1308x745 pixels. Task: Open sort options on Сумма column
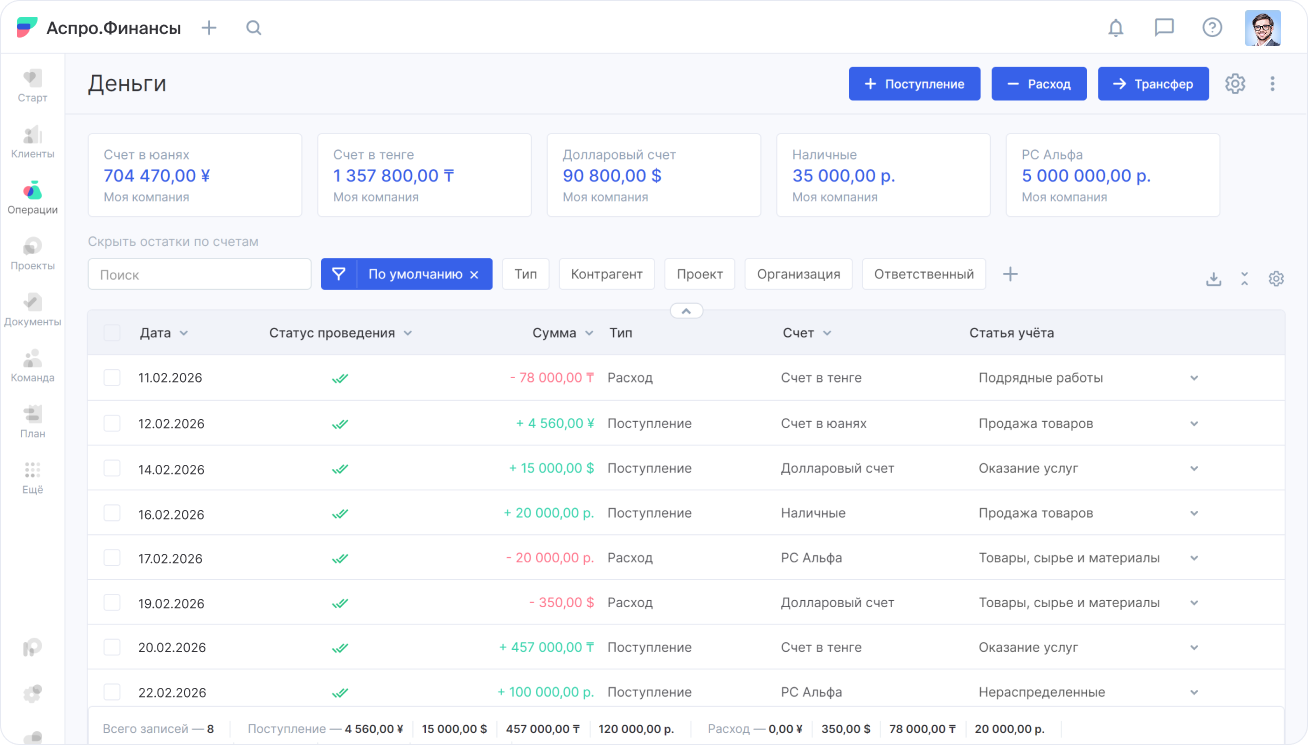589,333
